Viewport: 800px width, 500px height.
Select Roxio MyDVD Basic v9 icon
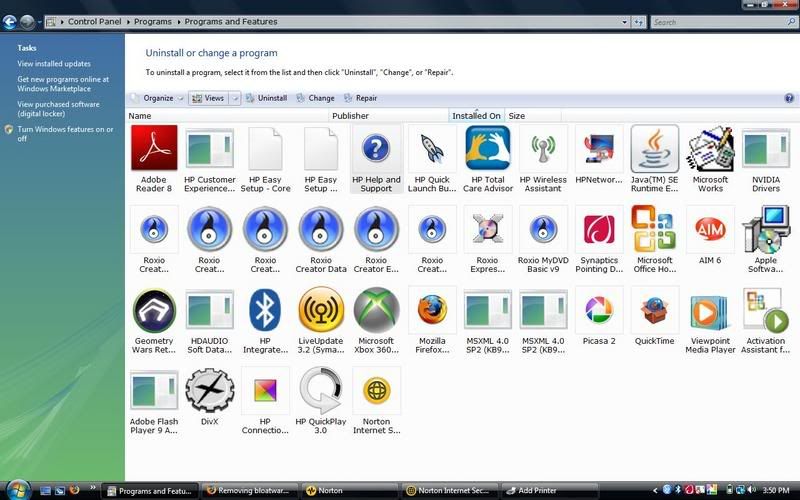pos(543,229)
